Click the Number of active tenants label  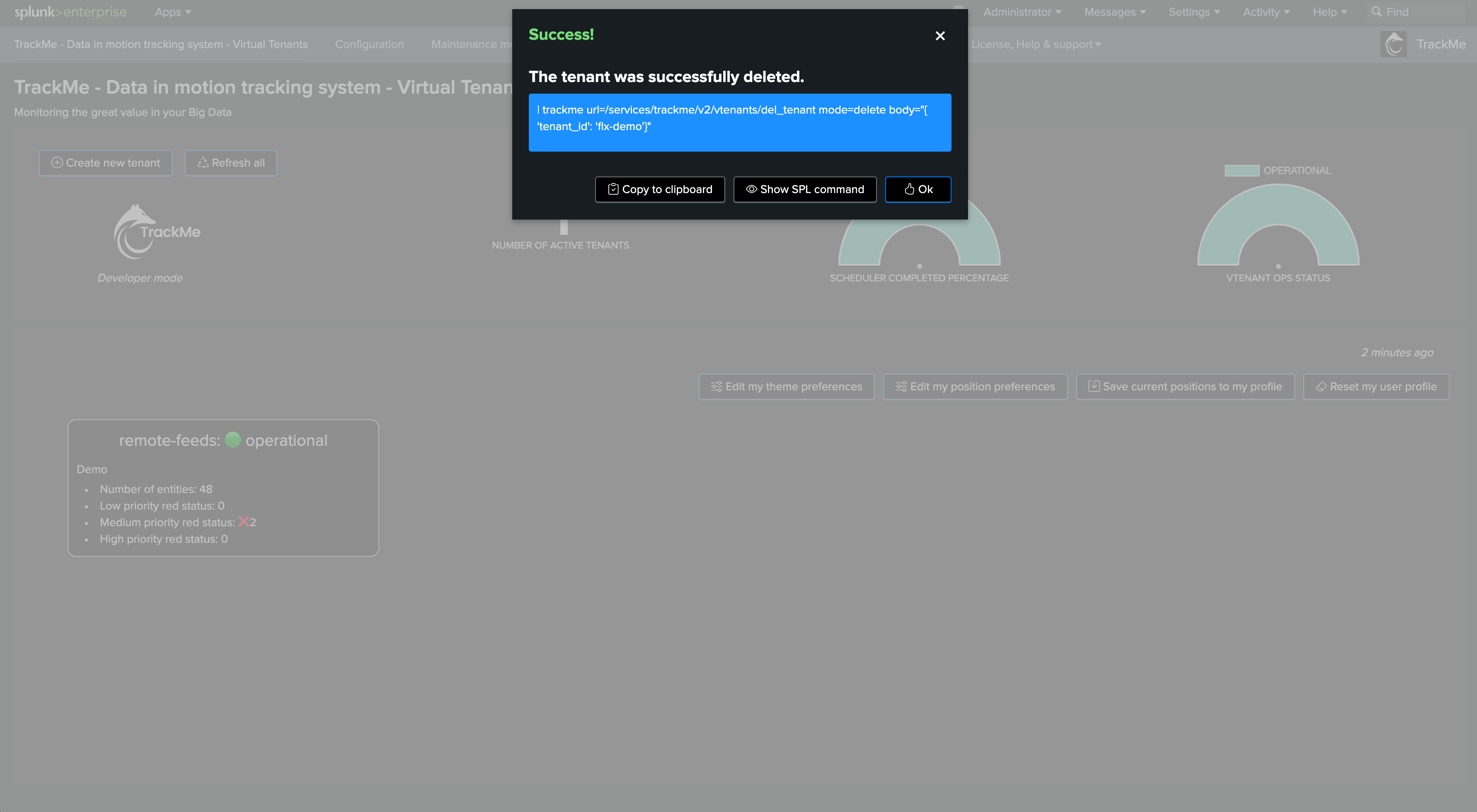pyautogui.click(x=560, y=245)
